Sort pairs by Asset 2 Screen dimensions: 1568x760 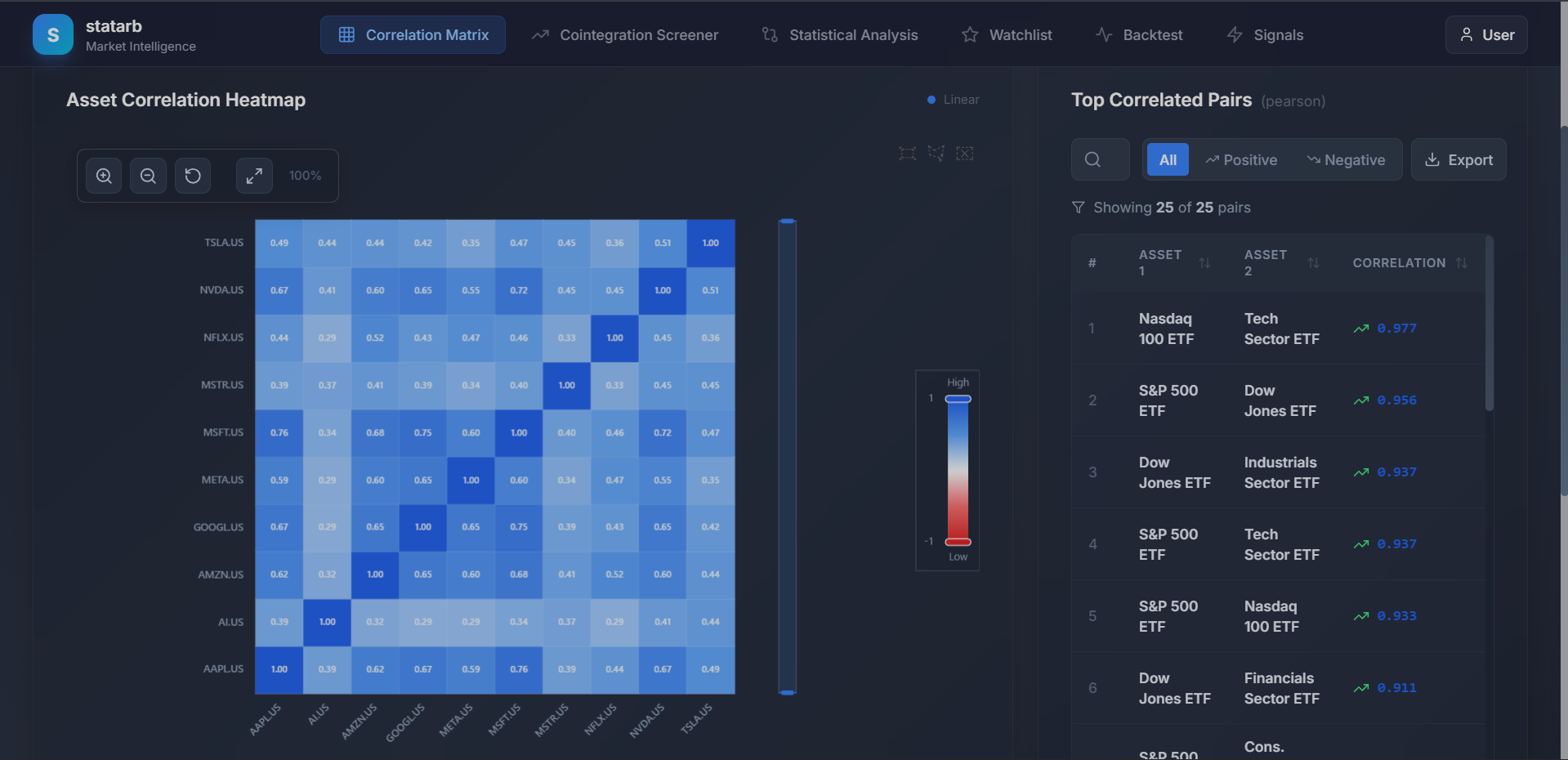pyautogui.click(x=1314, y=262)
